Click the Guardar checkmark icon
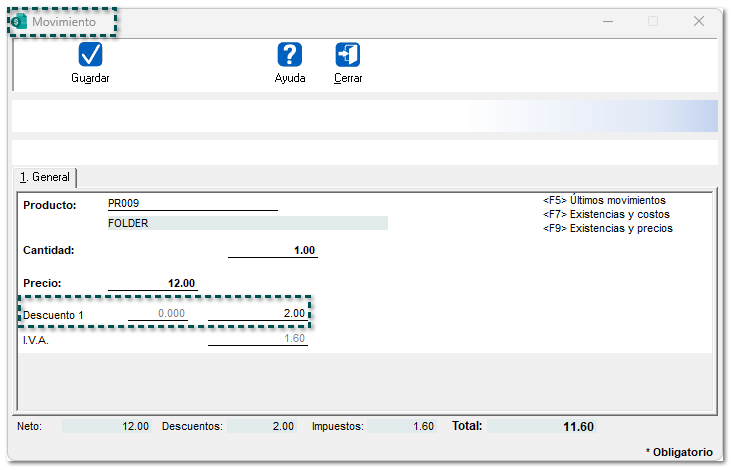This screenshot has width=732, height=470. (90, 55)
